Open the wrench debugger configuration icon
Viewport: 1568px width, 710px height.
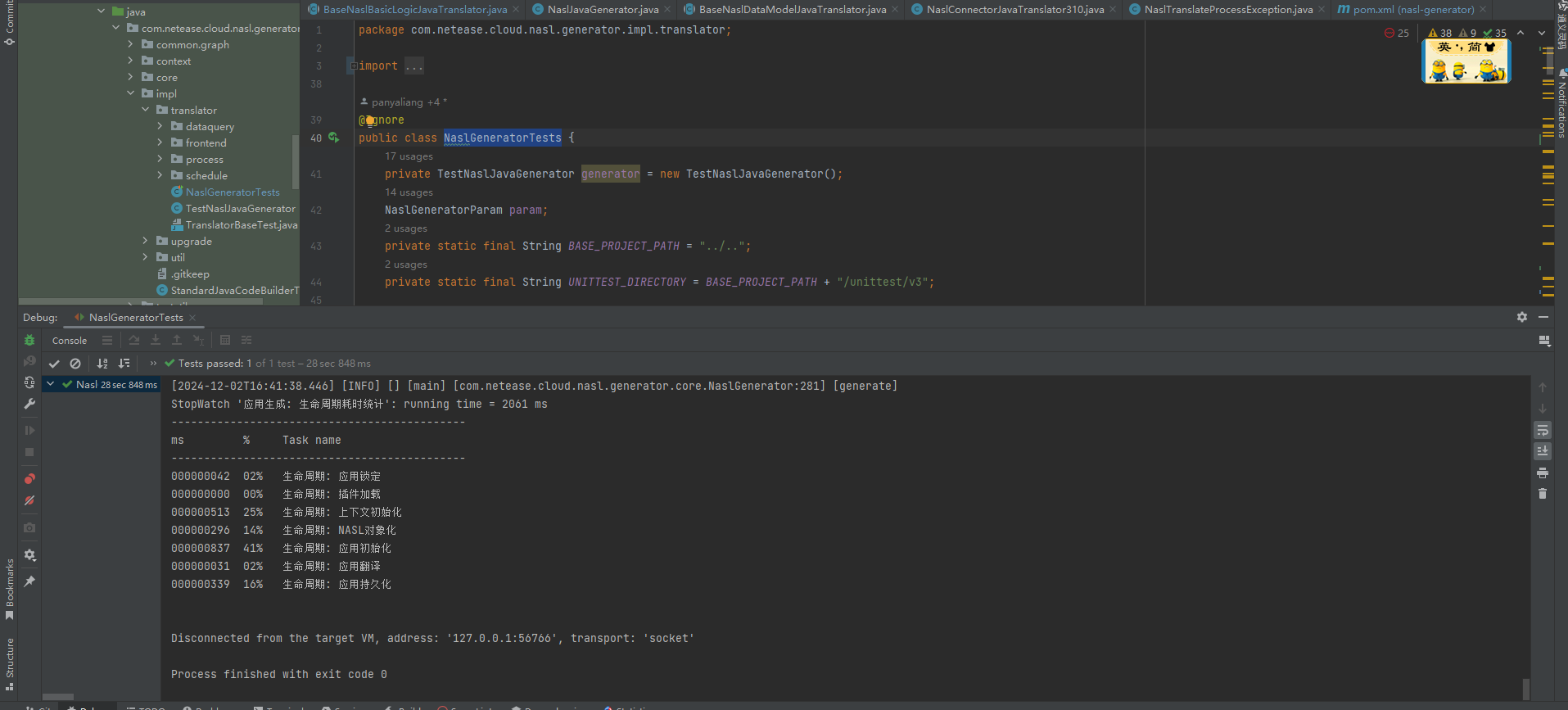coord(29,404)
